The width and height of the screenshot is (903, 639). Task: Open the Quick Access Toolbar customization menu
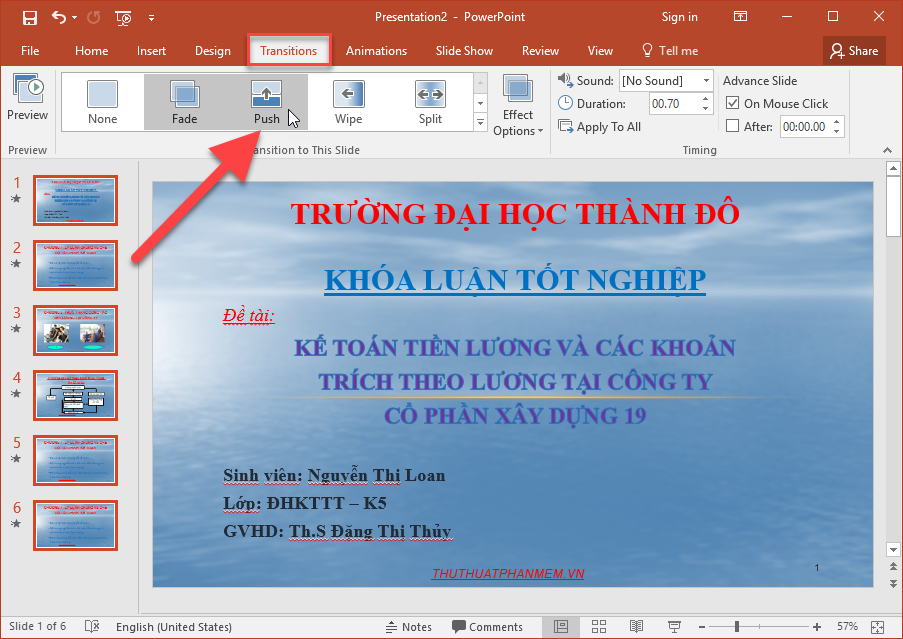pos(152,17)
